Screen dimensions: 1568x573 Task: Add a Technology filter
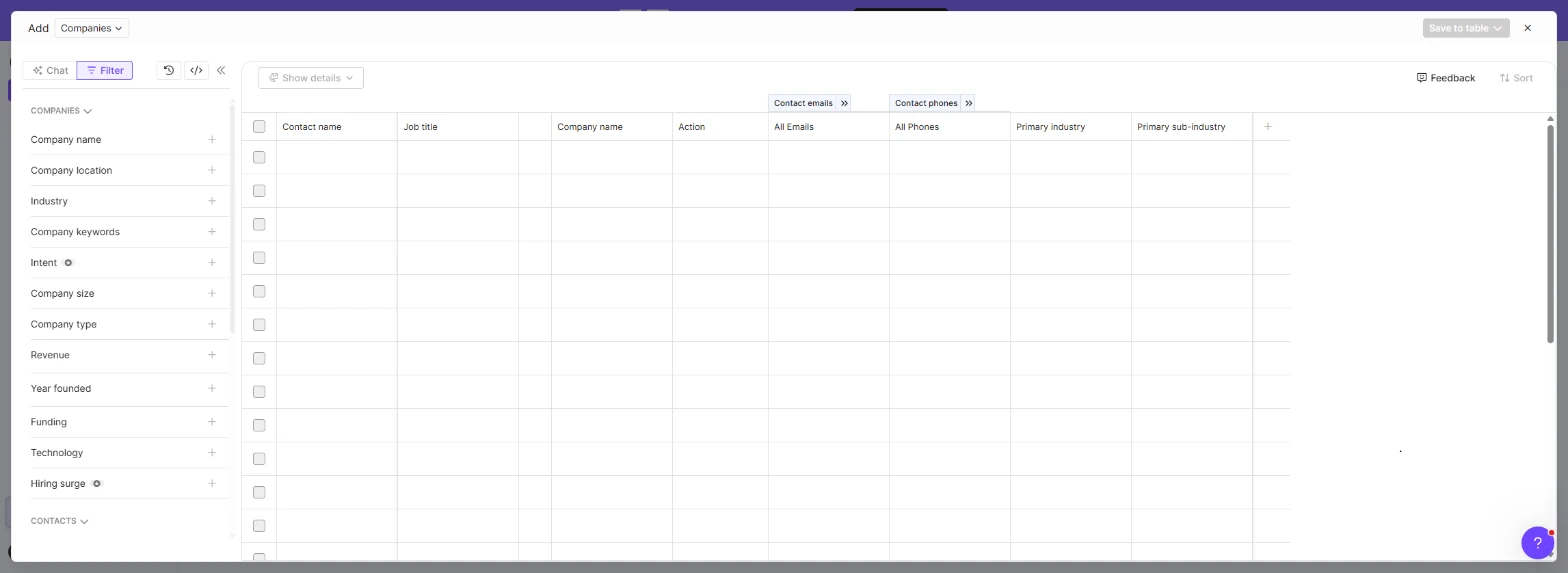coord(212,453)
